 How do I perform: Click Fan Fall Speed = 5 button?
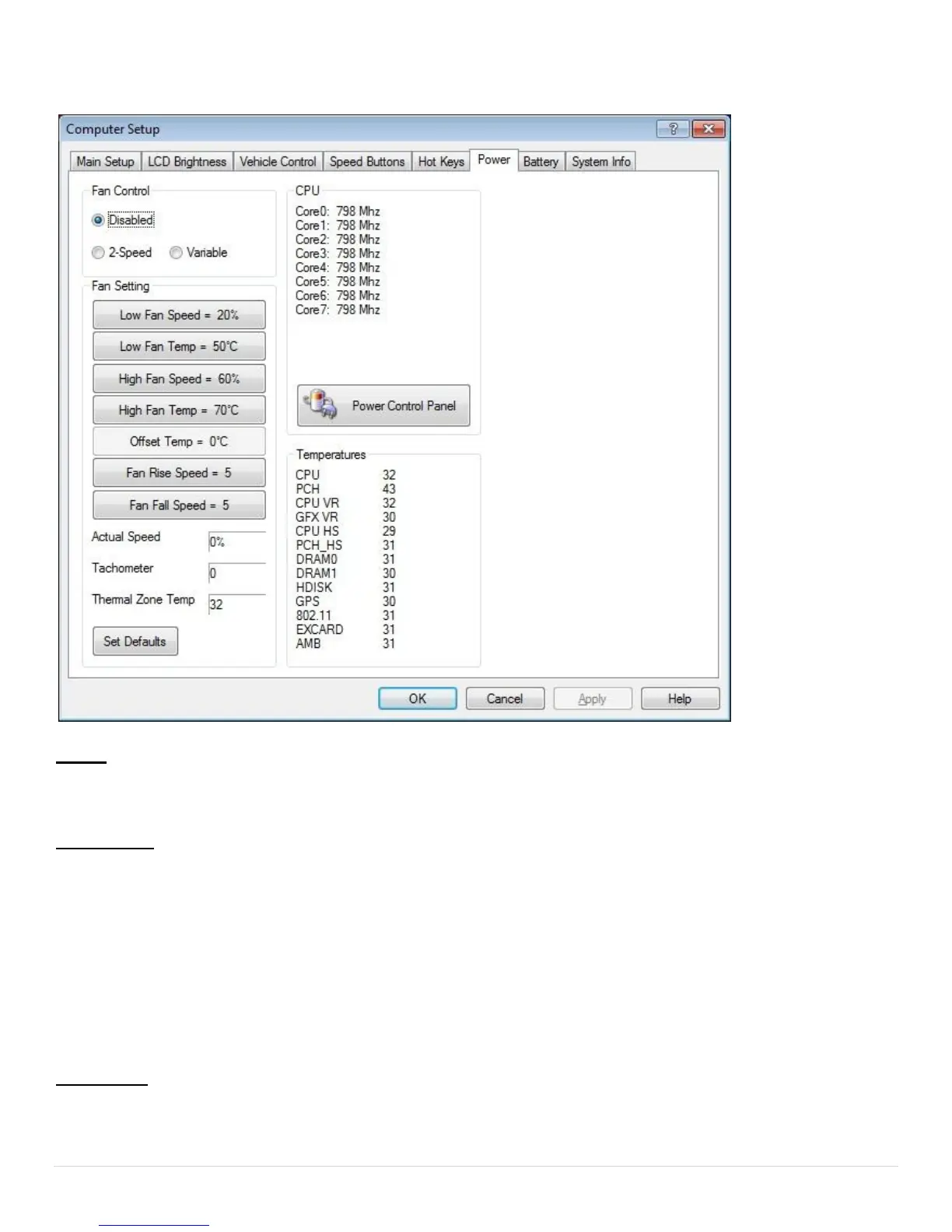(179, 505)
